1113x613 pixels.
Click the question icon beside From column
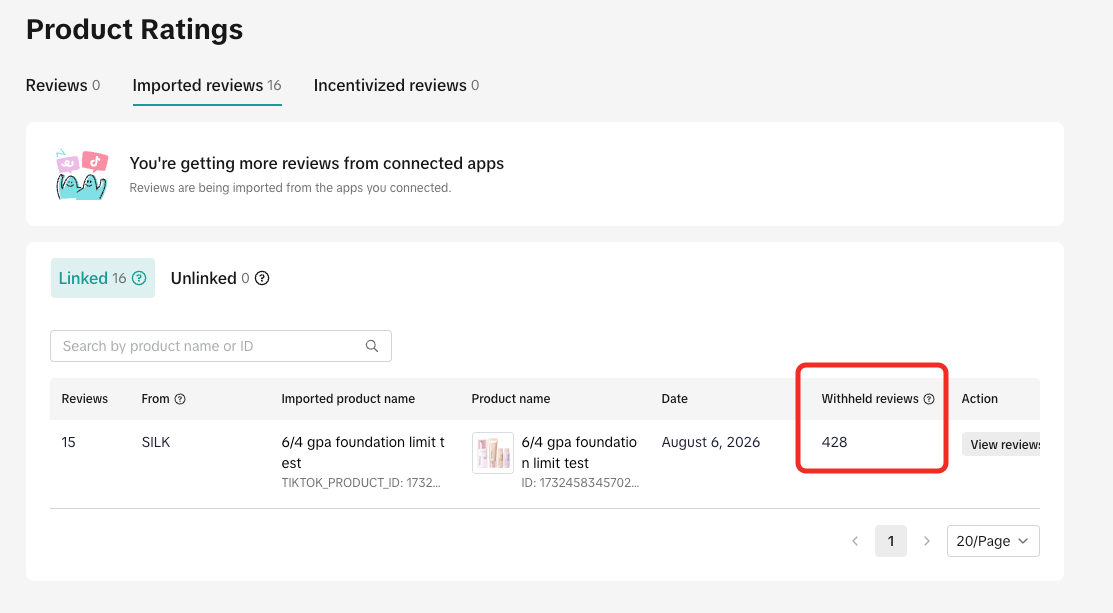[180, 399]
